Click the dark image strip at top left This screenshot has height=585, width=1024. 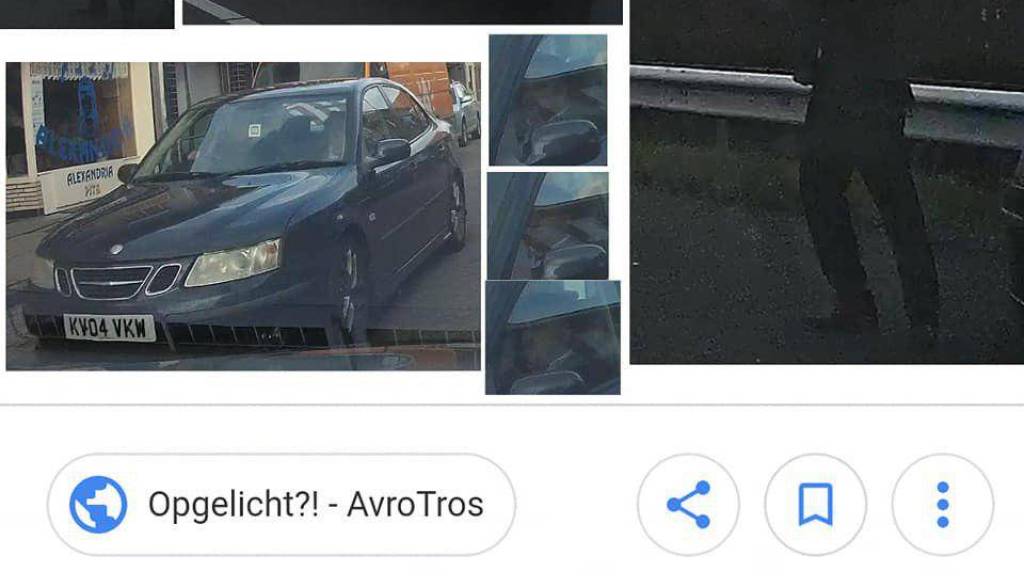[x=87, y=14]
